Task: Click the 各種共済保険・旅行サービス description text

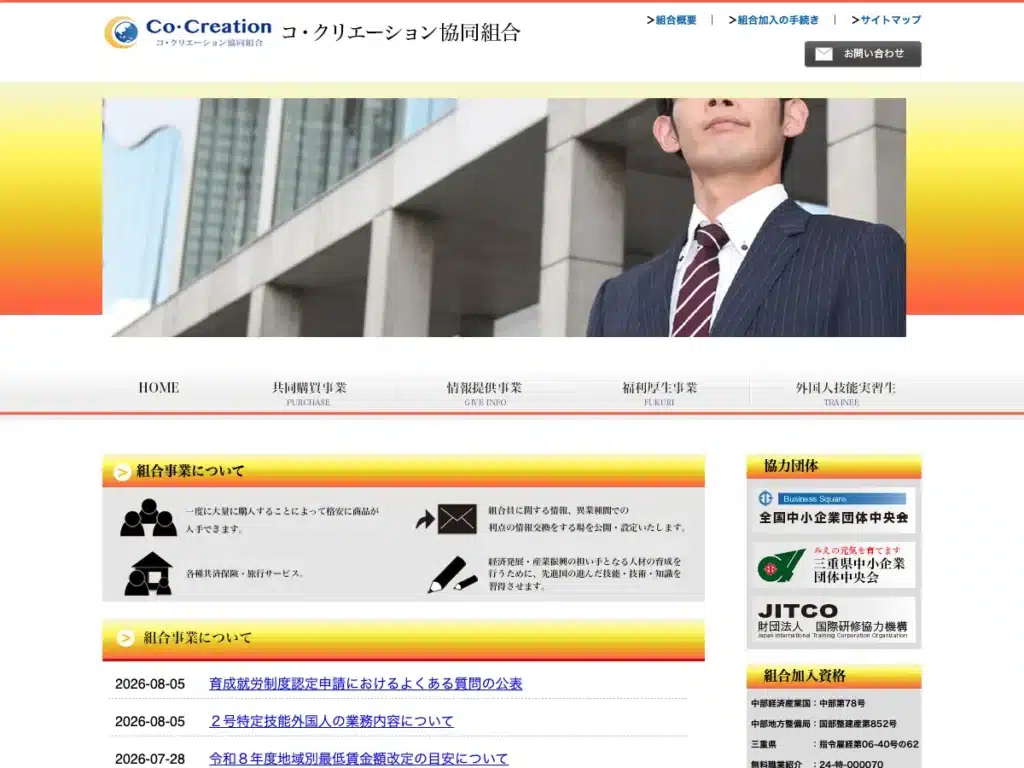Action: 246,574
